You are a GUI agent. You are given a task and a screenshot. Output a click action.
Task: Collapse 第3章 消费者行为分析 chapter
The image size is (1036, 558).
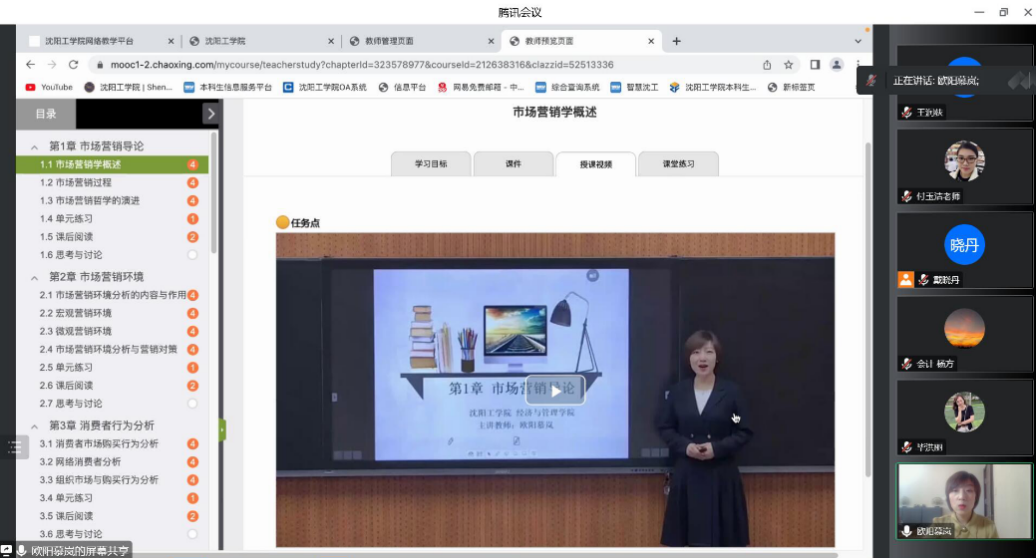[34, 426]
